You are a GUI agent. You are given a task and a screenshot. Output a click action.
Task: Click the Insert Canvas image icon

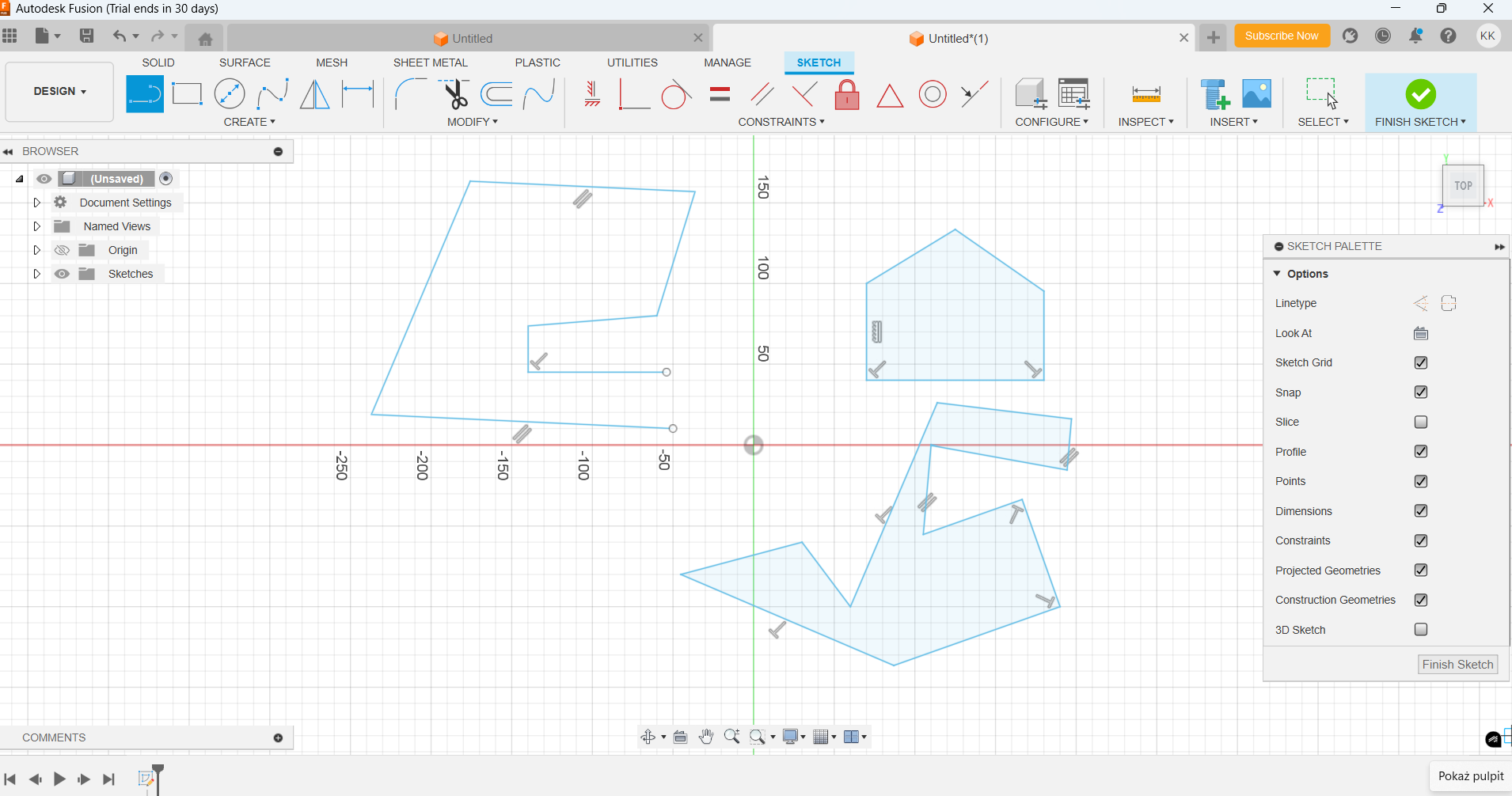(x=1257, y=94)
